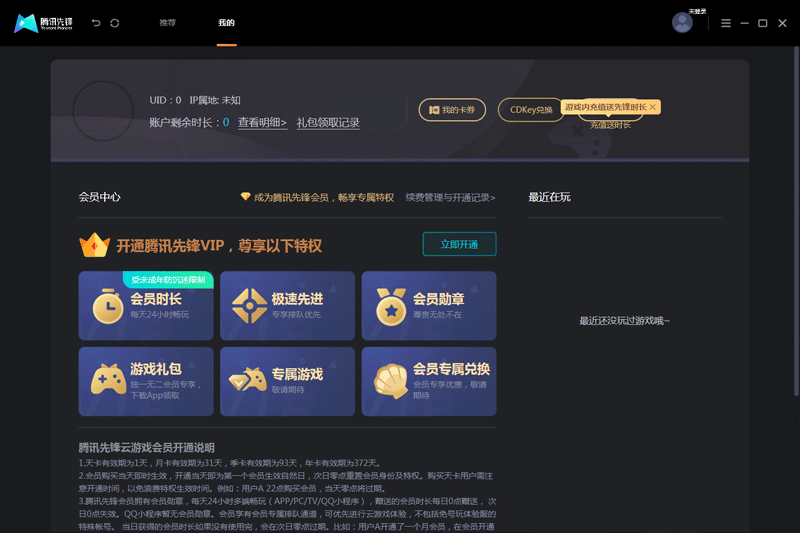800x533 pixels.
Task: Click the crosshair icon in 极速先进 card
Action: pos(249,306)
